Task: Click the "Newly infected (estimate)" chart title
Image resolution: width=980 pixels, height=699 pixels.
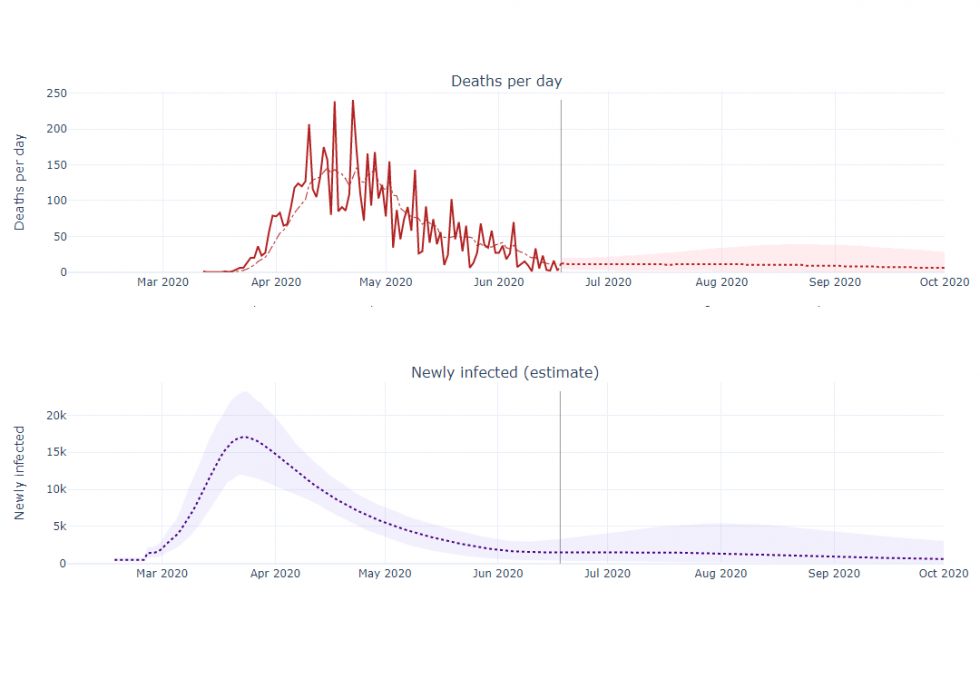Action: coord(505,373)
